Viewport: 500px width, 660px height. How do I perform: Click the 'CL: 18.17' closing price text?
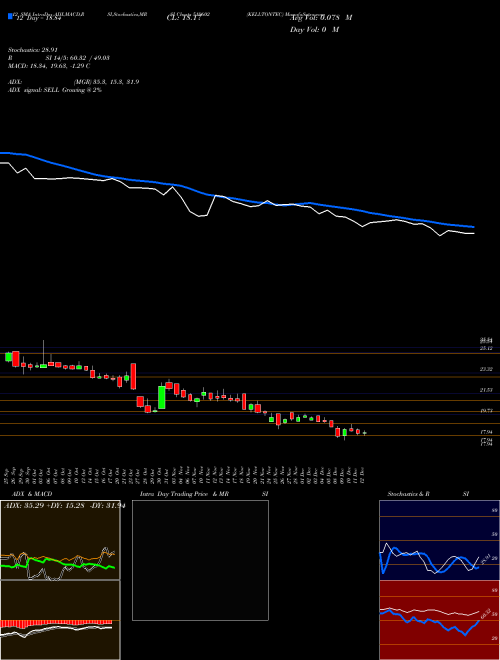click(185, 18)
